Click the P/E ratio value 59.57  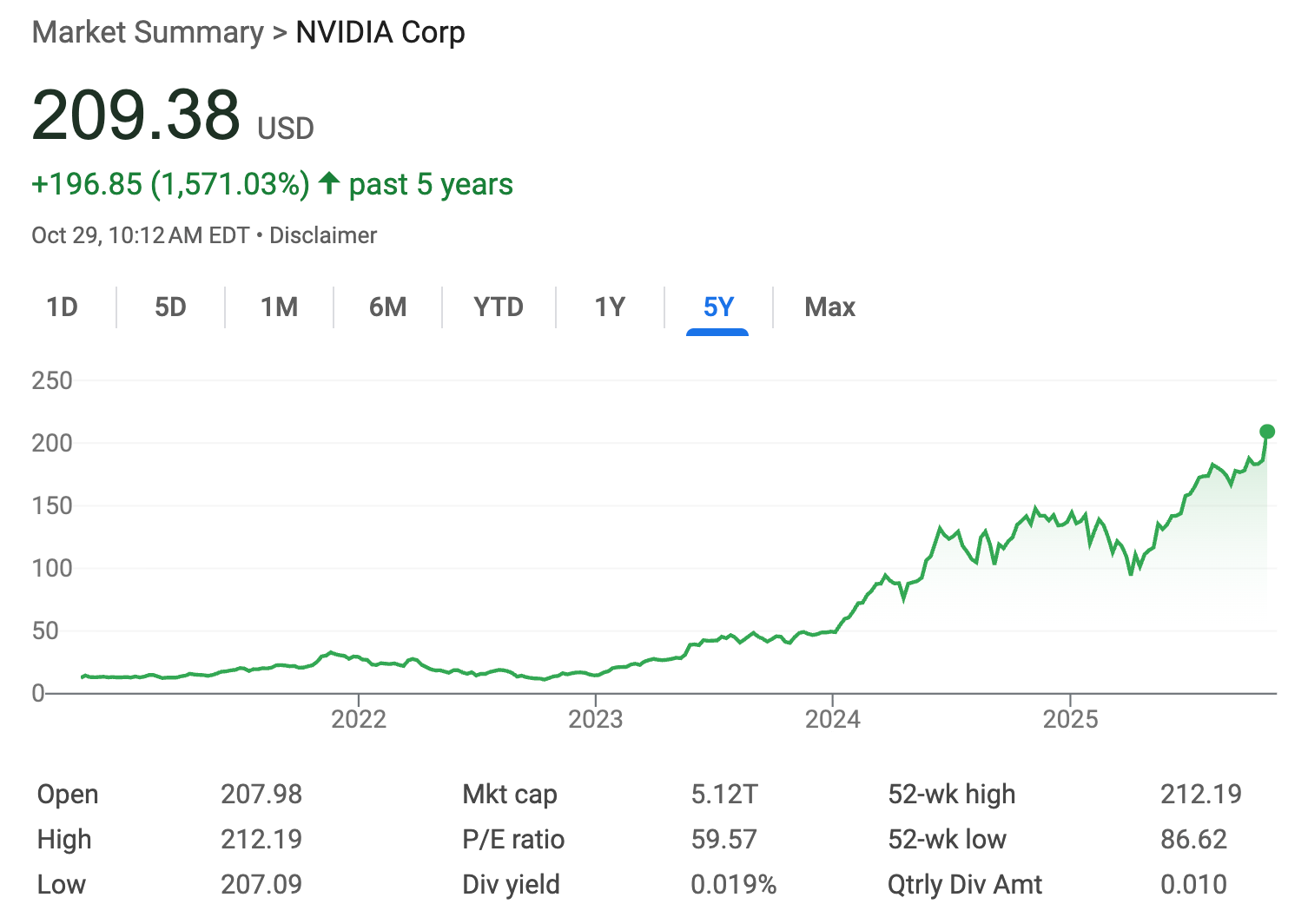click(x=724, y=838)
